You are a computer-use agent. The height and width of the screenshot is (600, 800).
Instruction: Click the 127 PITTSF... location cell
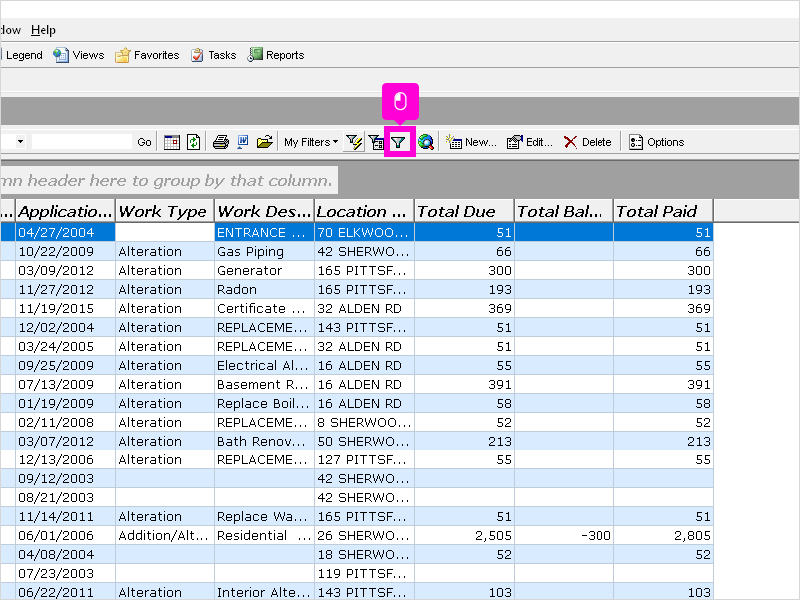(364, 460)
